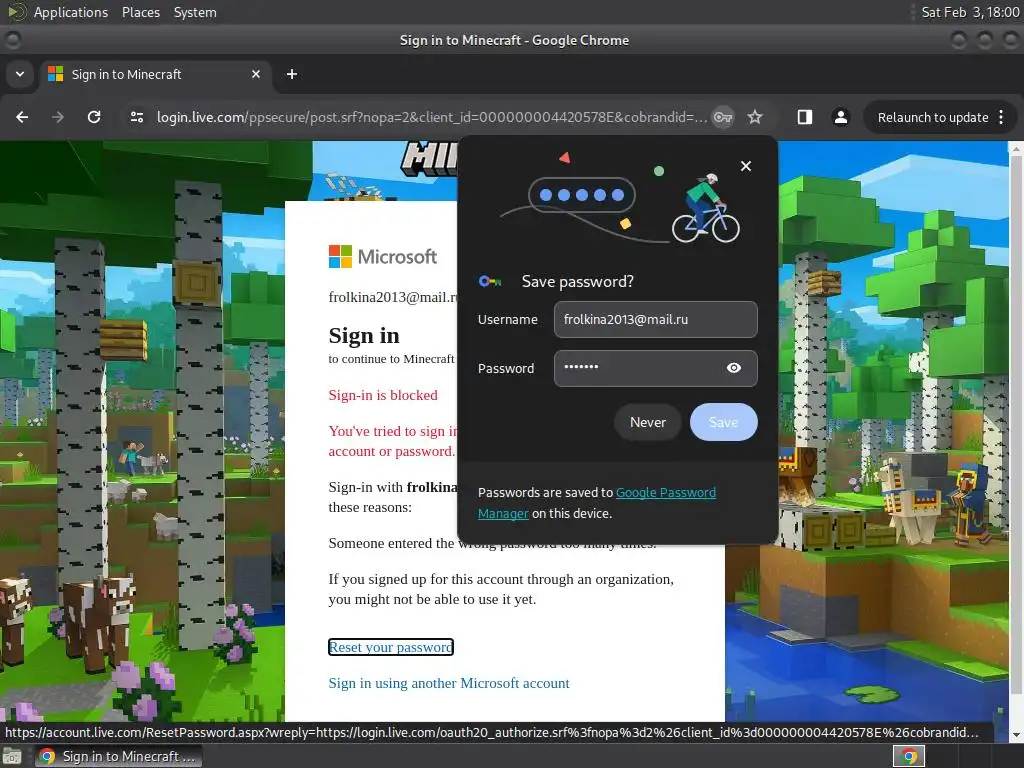Expand the tab search dropdown

20,74
